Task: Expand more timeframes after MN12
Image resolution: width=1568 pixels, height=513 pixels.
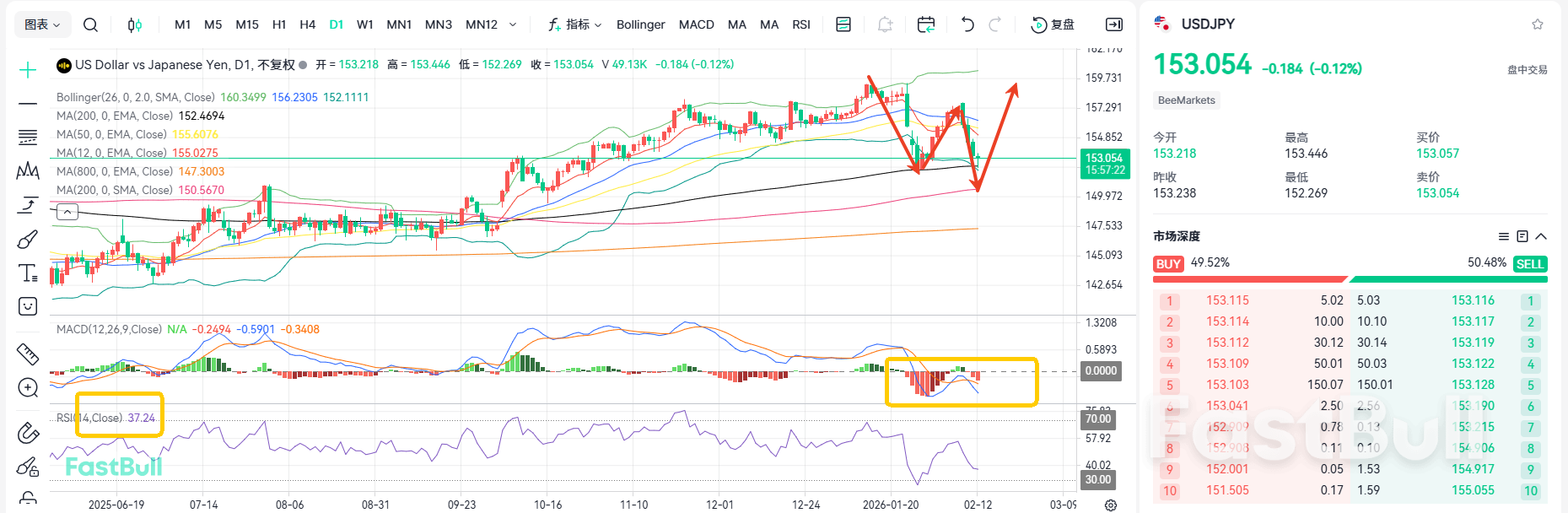Action: coord(513,24)
